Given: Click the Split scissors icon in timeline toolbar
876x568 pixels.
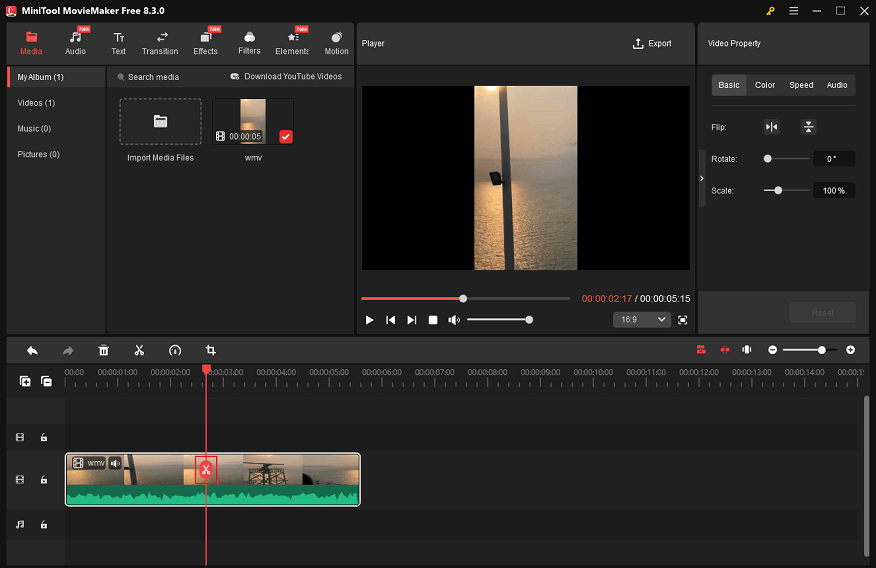Looking at the screenshot, I should click(x=139, y=350).
